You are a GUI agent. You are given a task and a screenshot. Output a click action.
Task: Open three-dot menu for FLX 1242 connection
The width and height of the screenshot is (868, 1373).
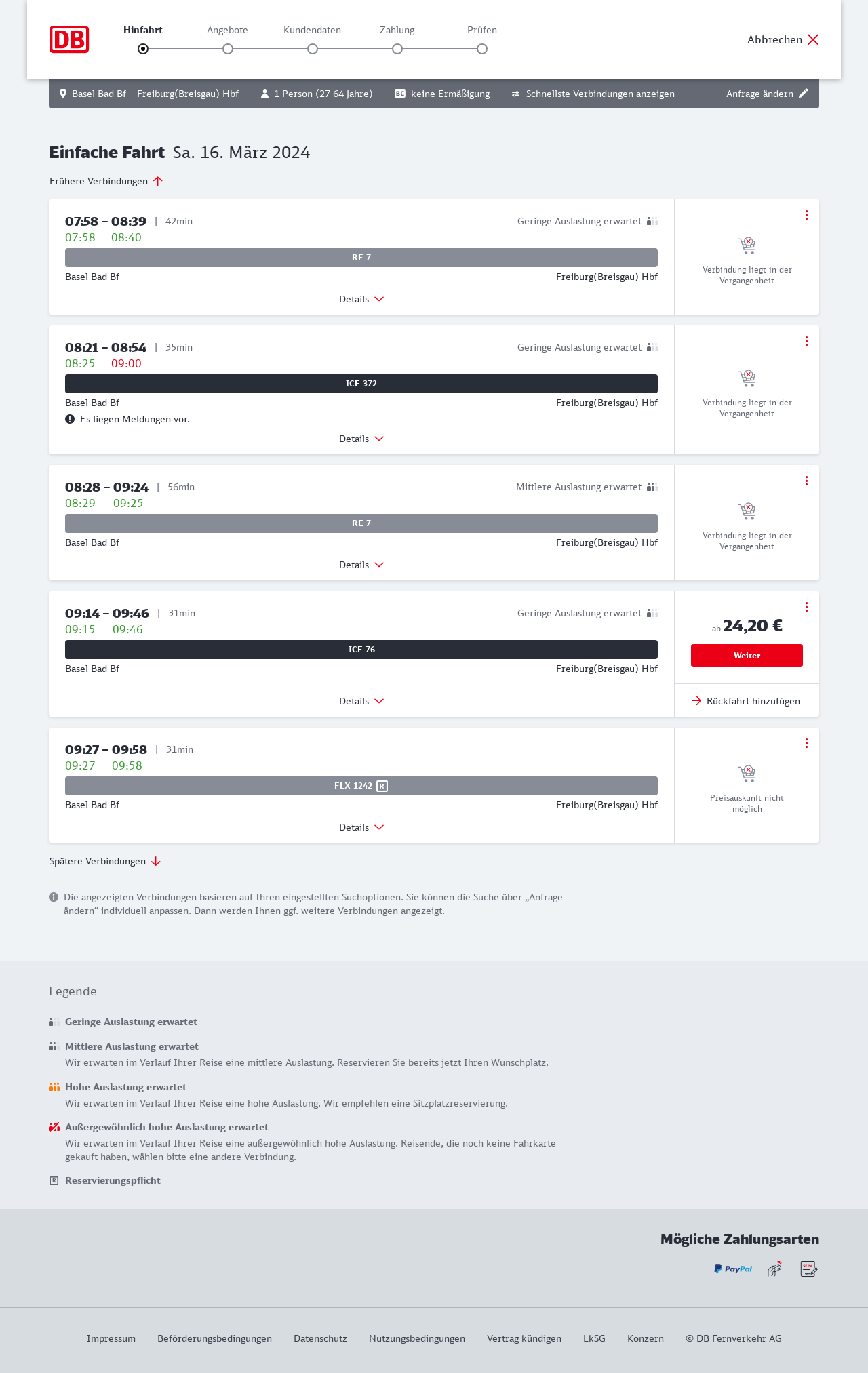[x=806, y=743]
